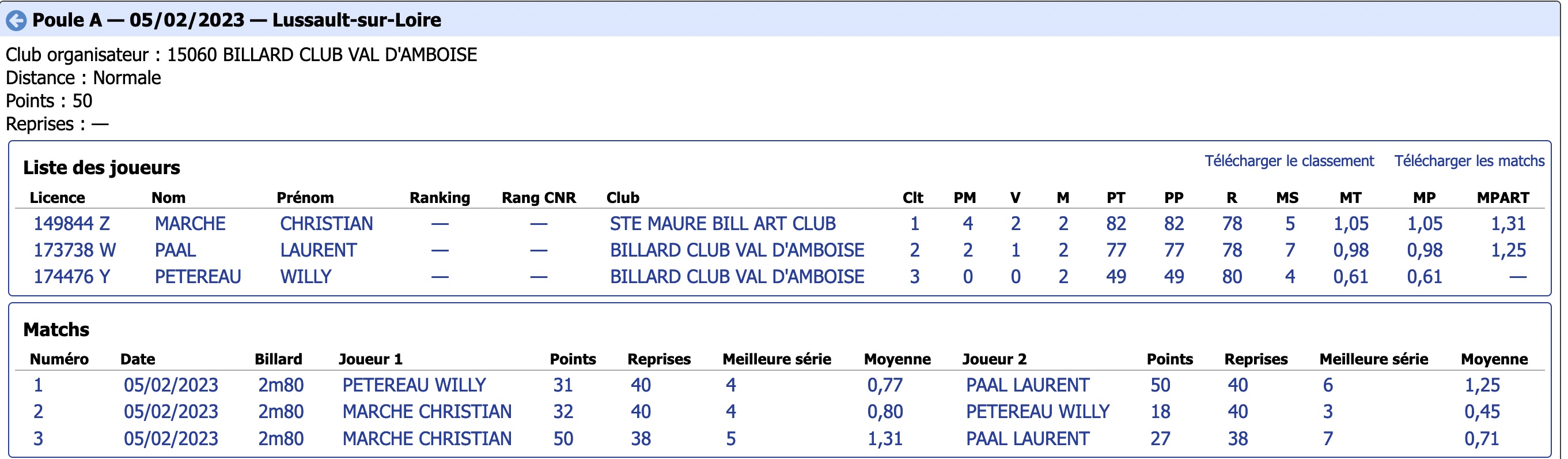Open club STE MAURE BILL ART CLUB
The image size is (1568, 459).
point(722,224)
